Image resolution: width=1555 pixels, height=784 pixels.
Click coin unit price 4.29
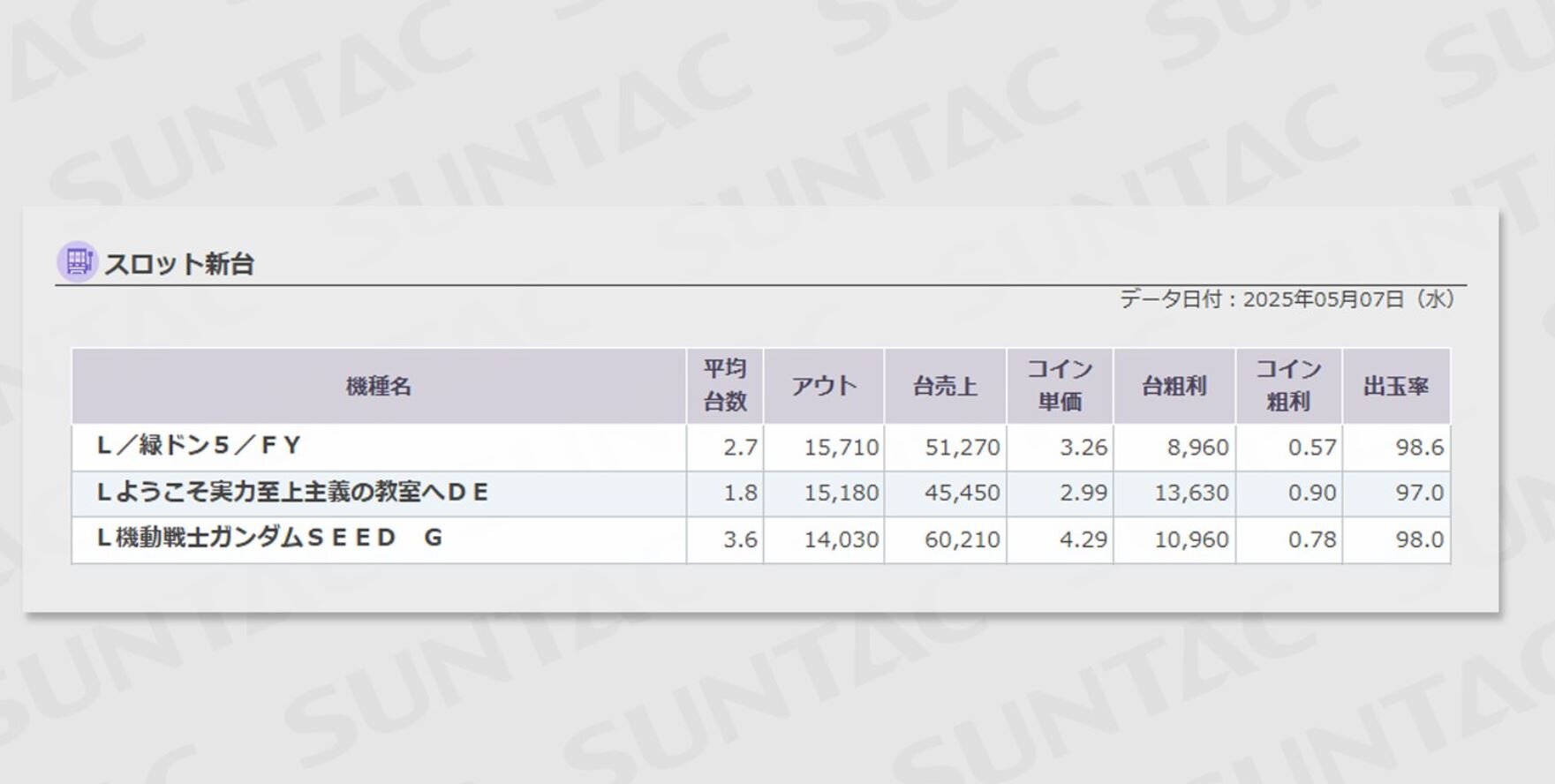point(1083,539)
